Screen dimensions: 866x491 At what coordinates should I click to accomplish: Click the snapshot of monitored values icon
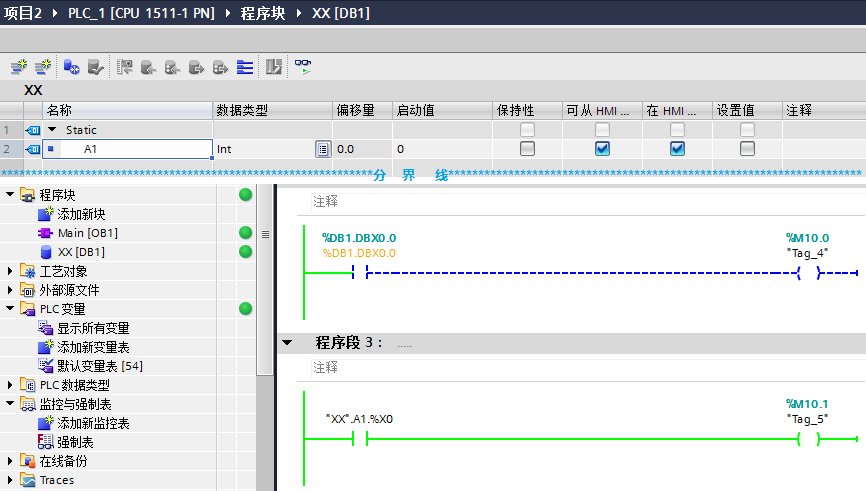[x=124, y=67]
